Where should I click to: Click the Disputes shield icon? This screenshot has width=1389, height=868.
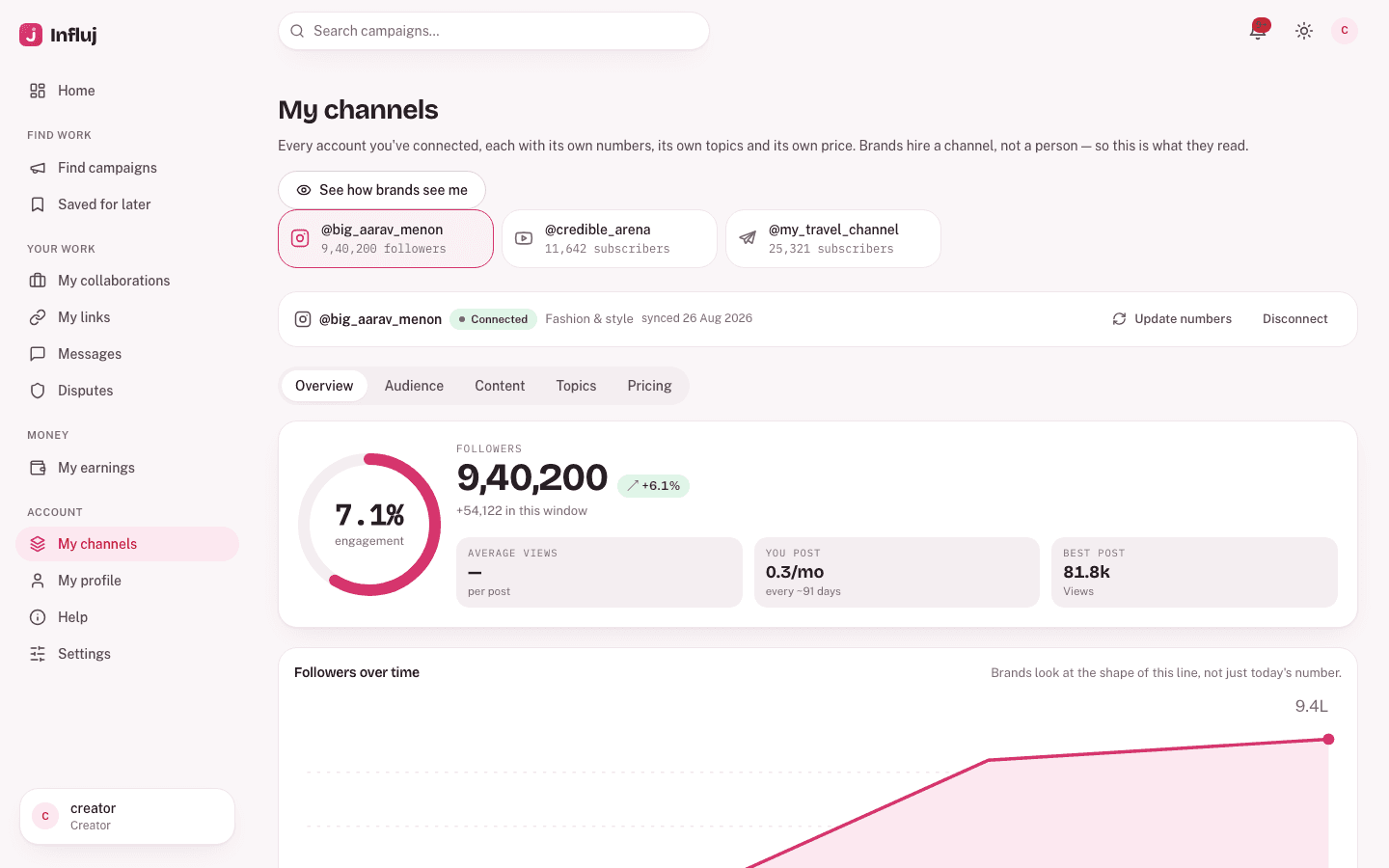38,391
